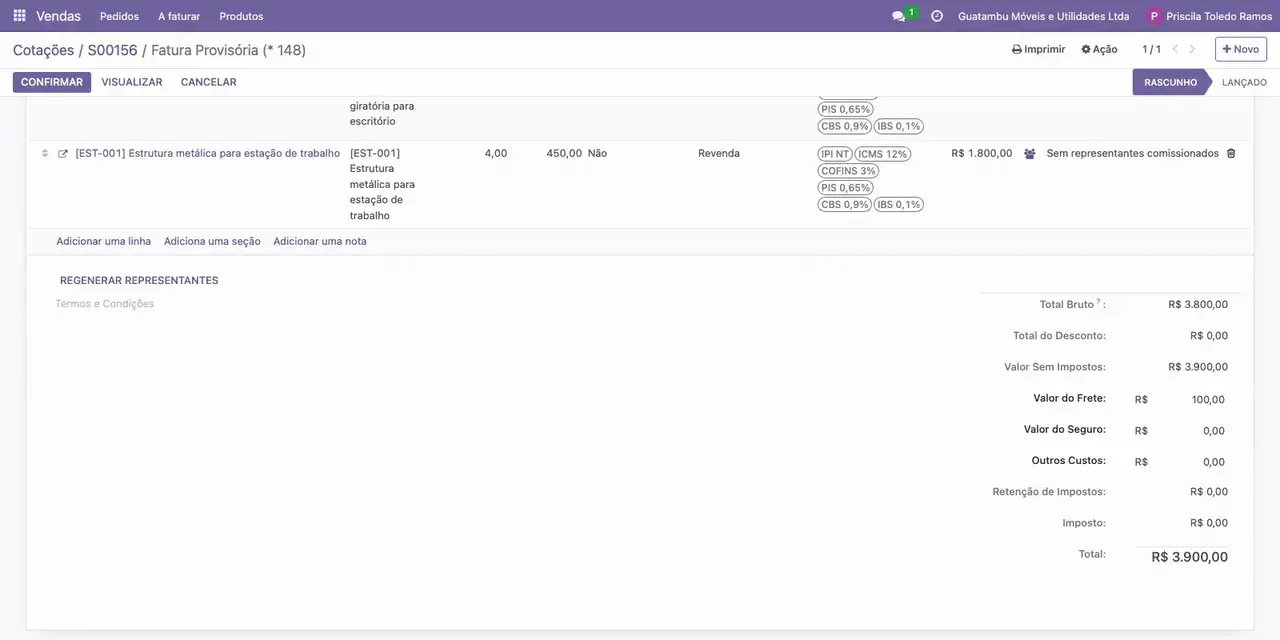The width and height of the screenshot is (1280, 640).
Task: Go to the previous record arrow
Action: click(1175, 49)
